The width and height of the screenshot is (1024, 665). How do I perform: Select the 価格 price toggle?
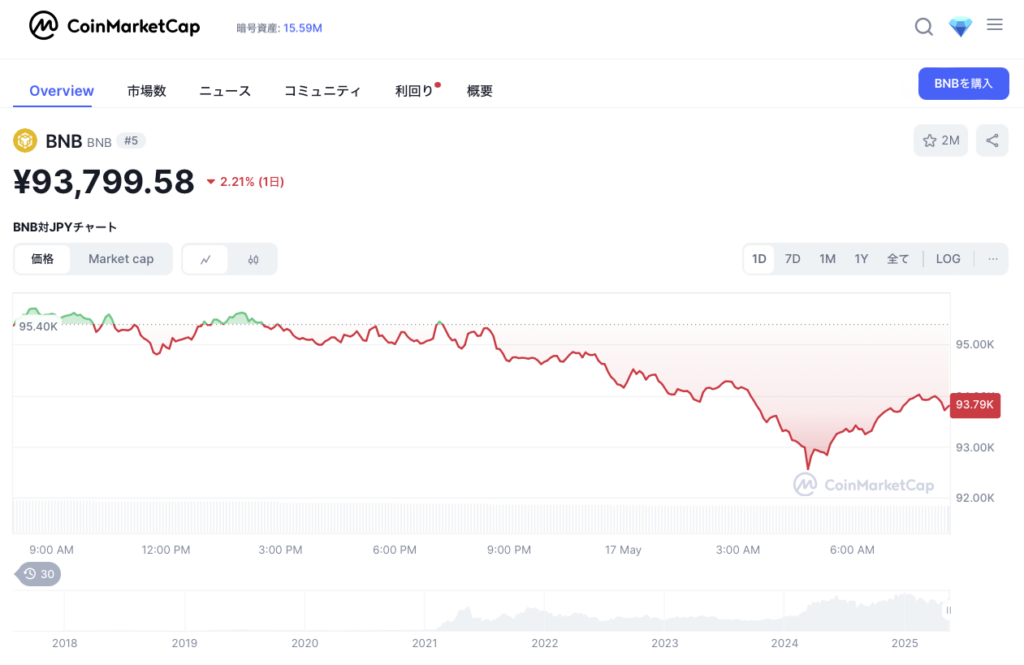pos(42,259)
